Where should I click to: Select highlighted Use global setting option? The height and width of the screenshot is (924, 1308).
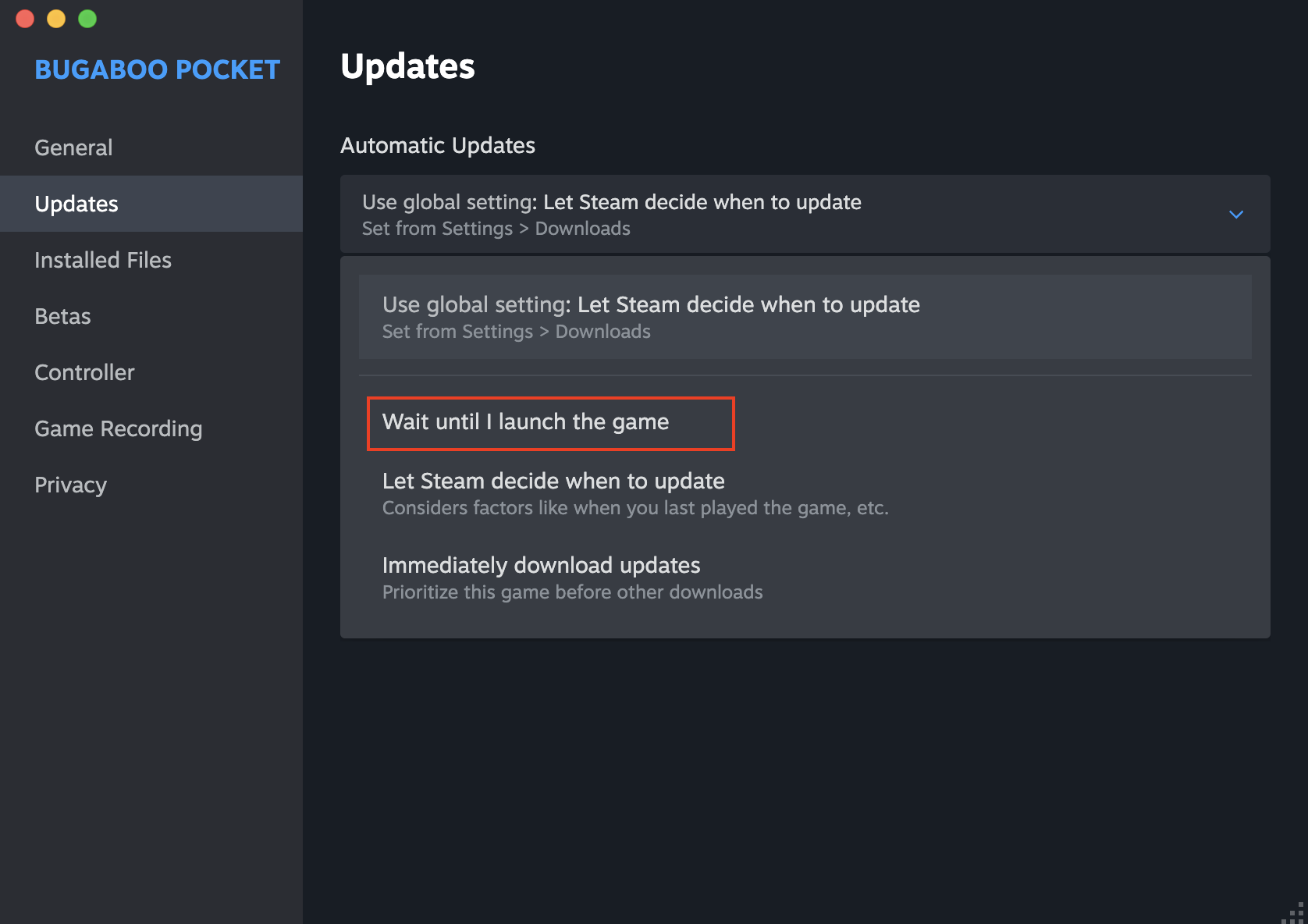tap(805, 317)
